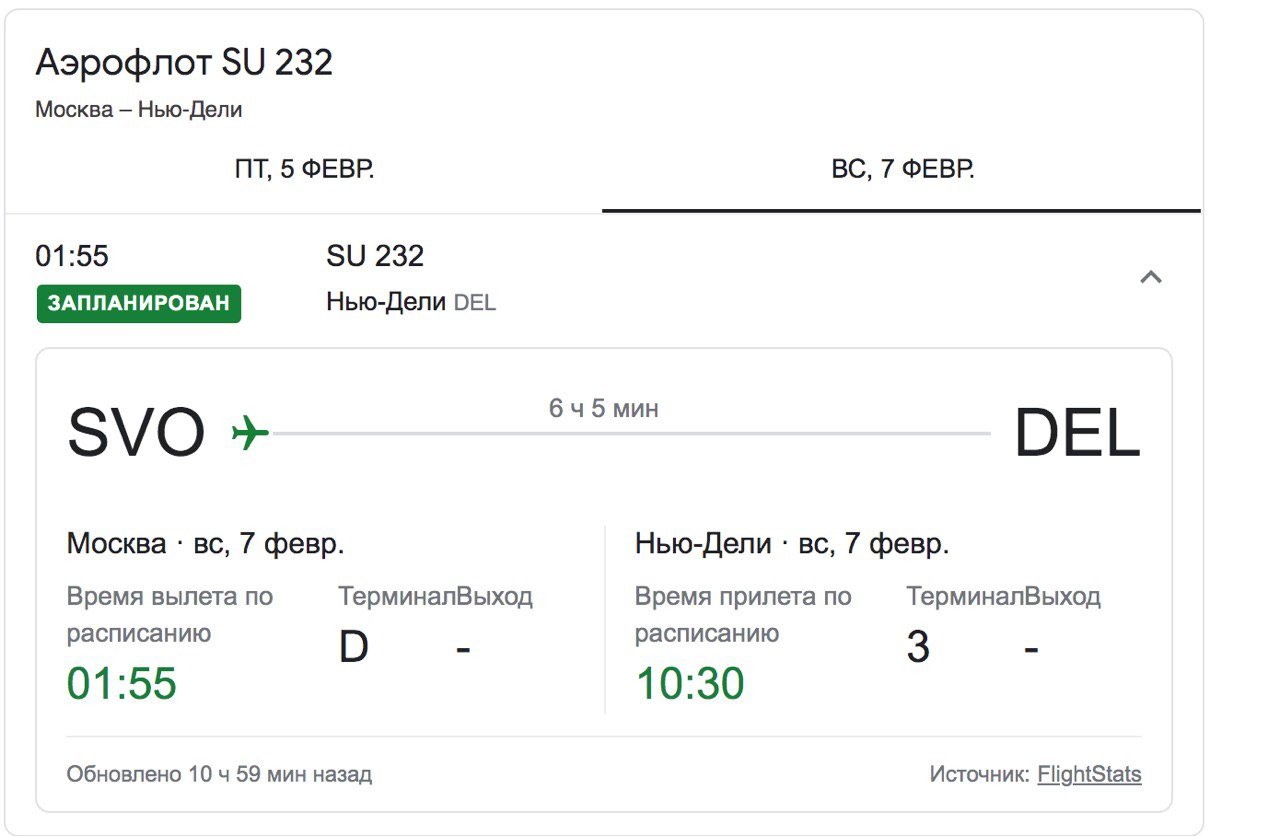Click the scheduled departure time 01:55 in green
This screenshot has height=836, width=1280.
point(122,684)
